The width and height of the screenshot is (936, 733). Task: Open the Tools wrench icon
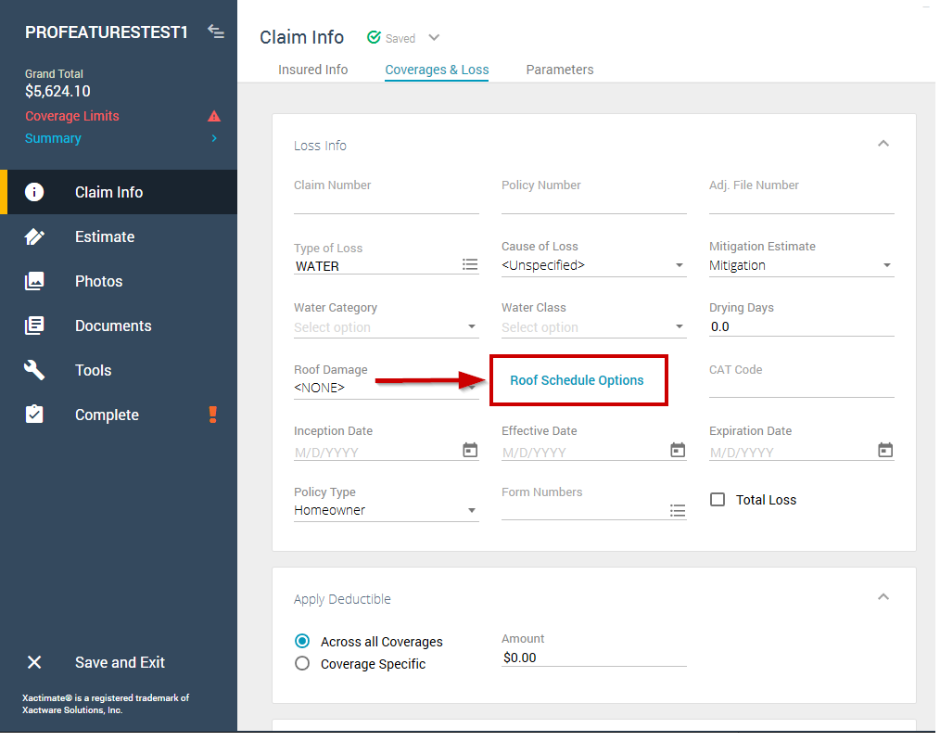(x=34, y=370)
